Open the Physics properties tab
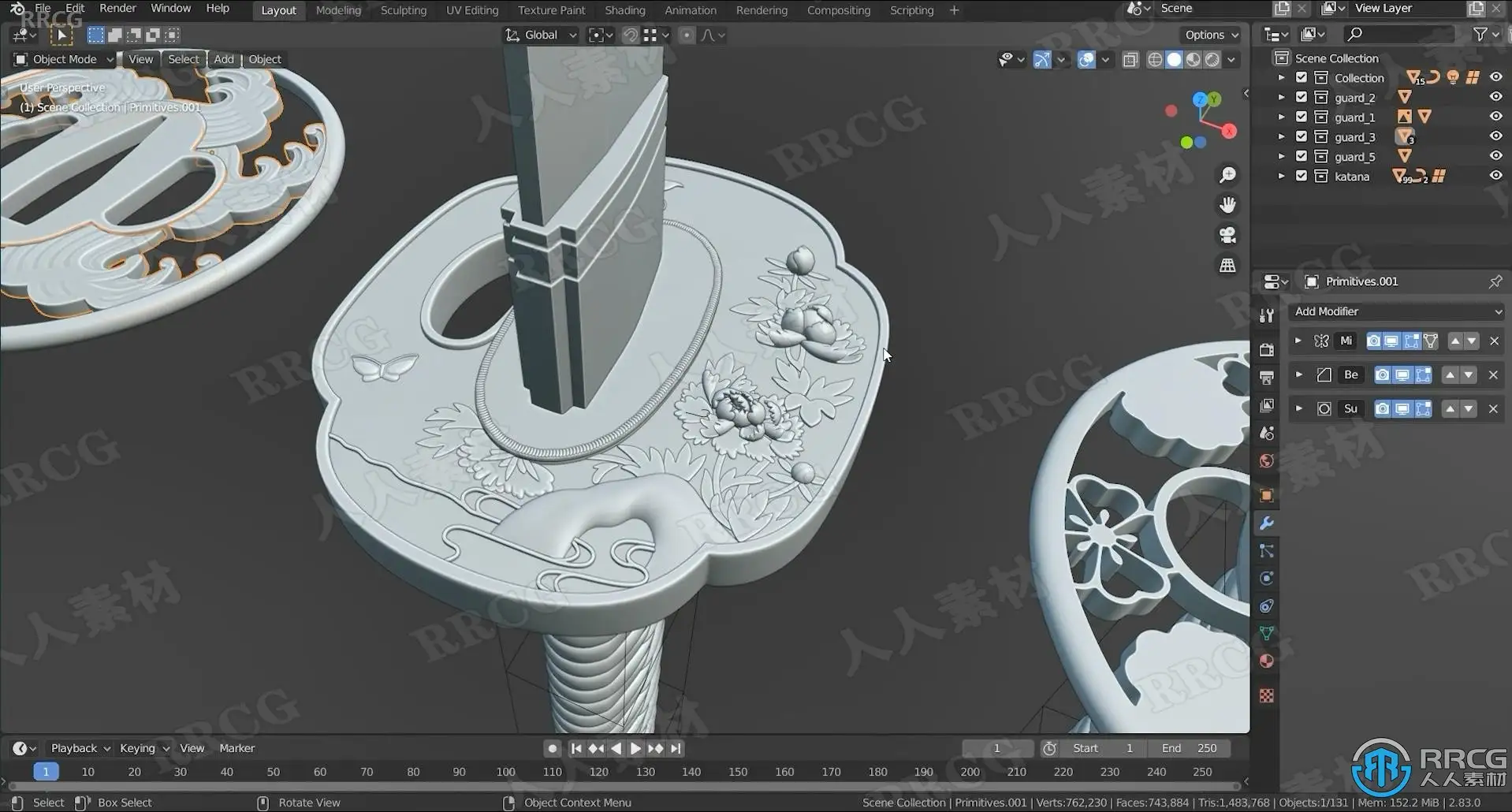The height and width of the screenshot is (812, 1512). [1267, 579]
